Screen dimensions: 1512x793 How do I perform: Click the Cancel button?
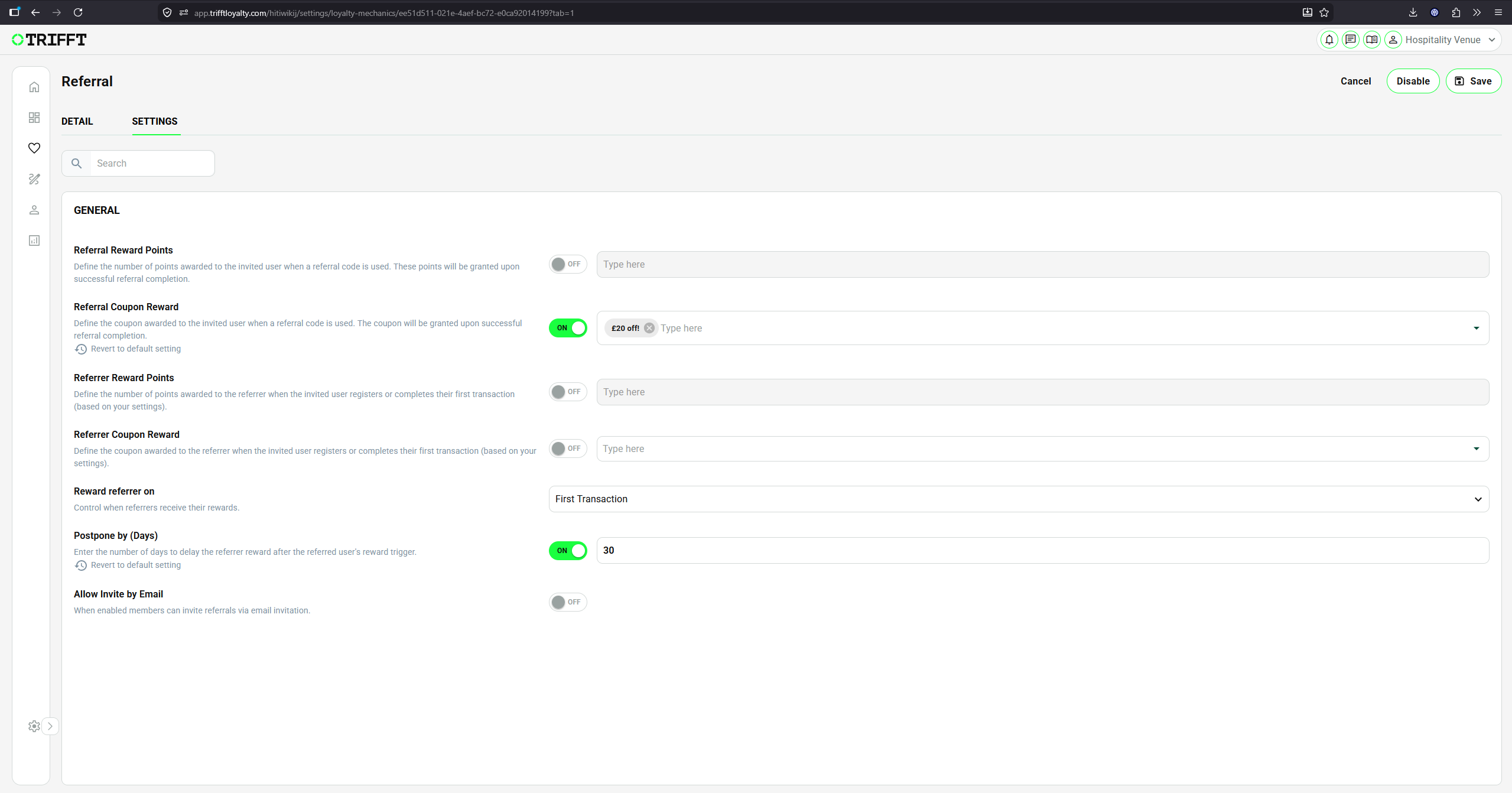[1355, 81]
